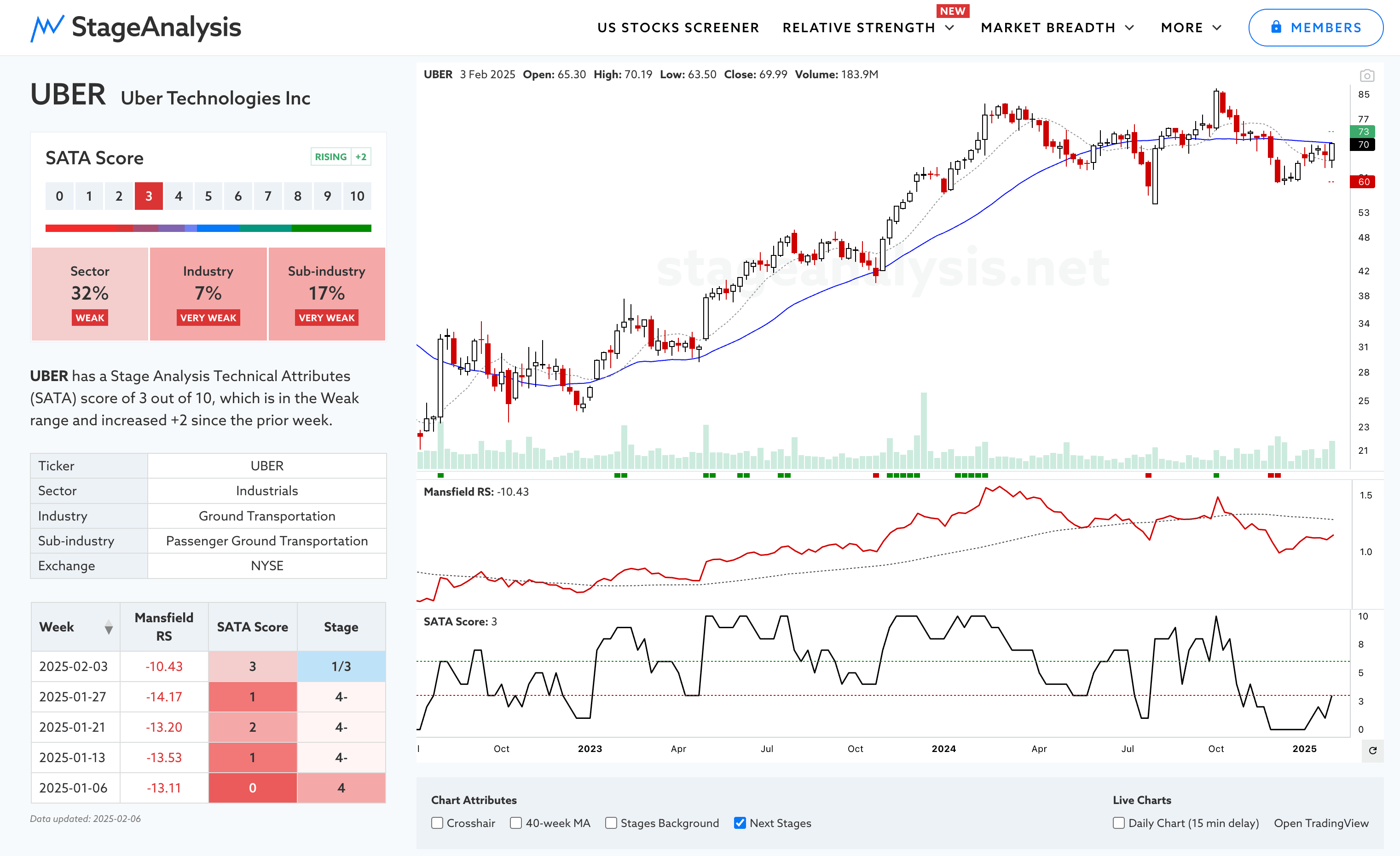Click black 70 current price label
Viewport: 1400px width, 856px height.
tap(1363, 144)
